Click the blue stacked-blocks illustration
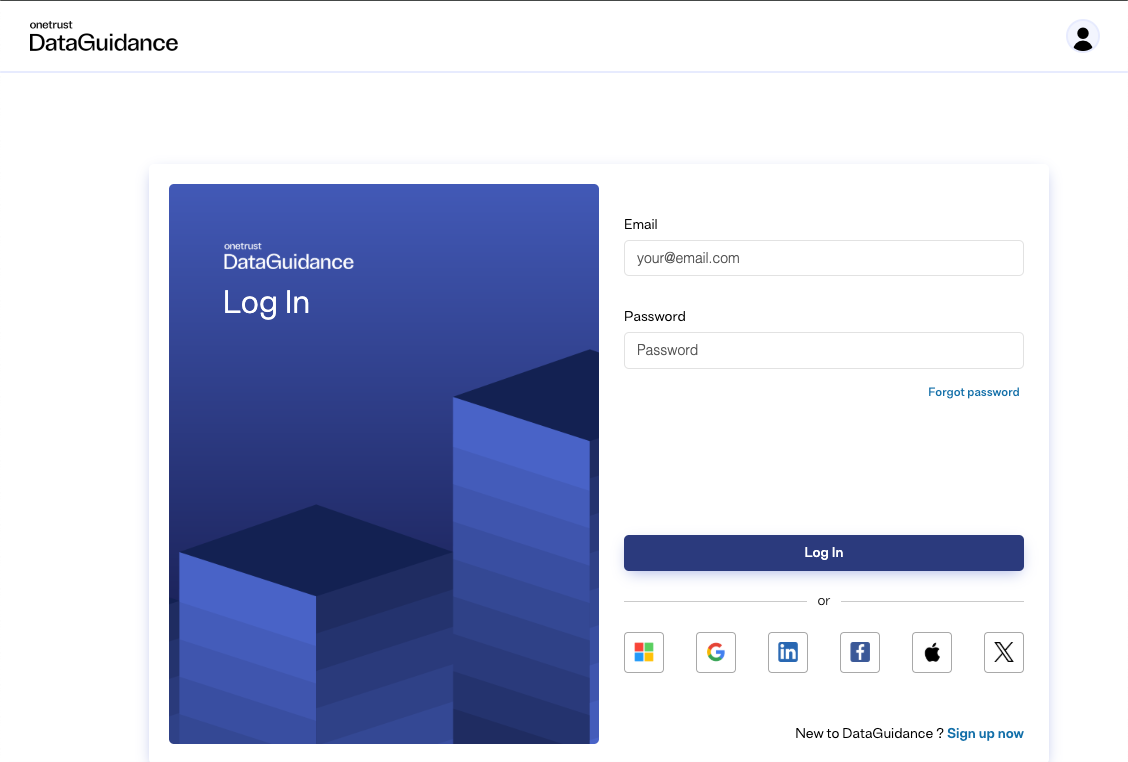This screenshot has height=762, width=1128. coord(400,580)
